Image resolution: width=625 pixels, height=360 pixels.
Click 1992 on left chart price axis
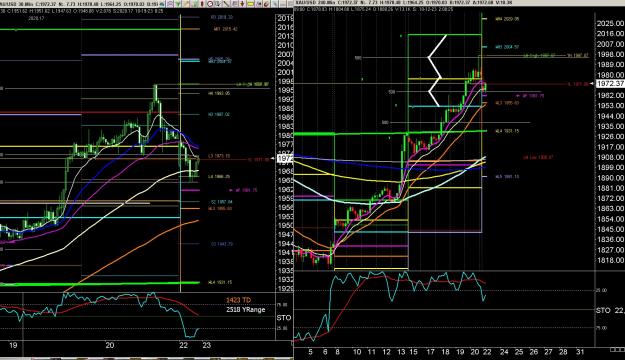point(285,99)
